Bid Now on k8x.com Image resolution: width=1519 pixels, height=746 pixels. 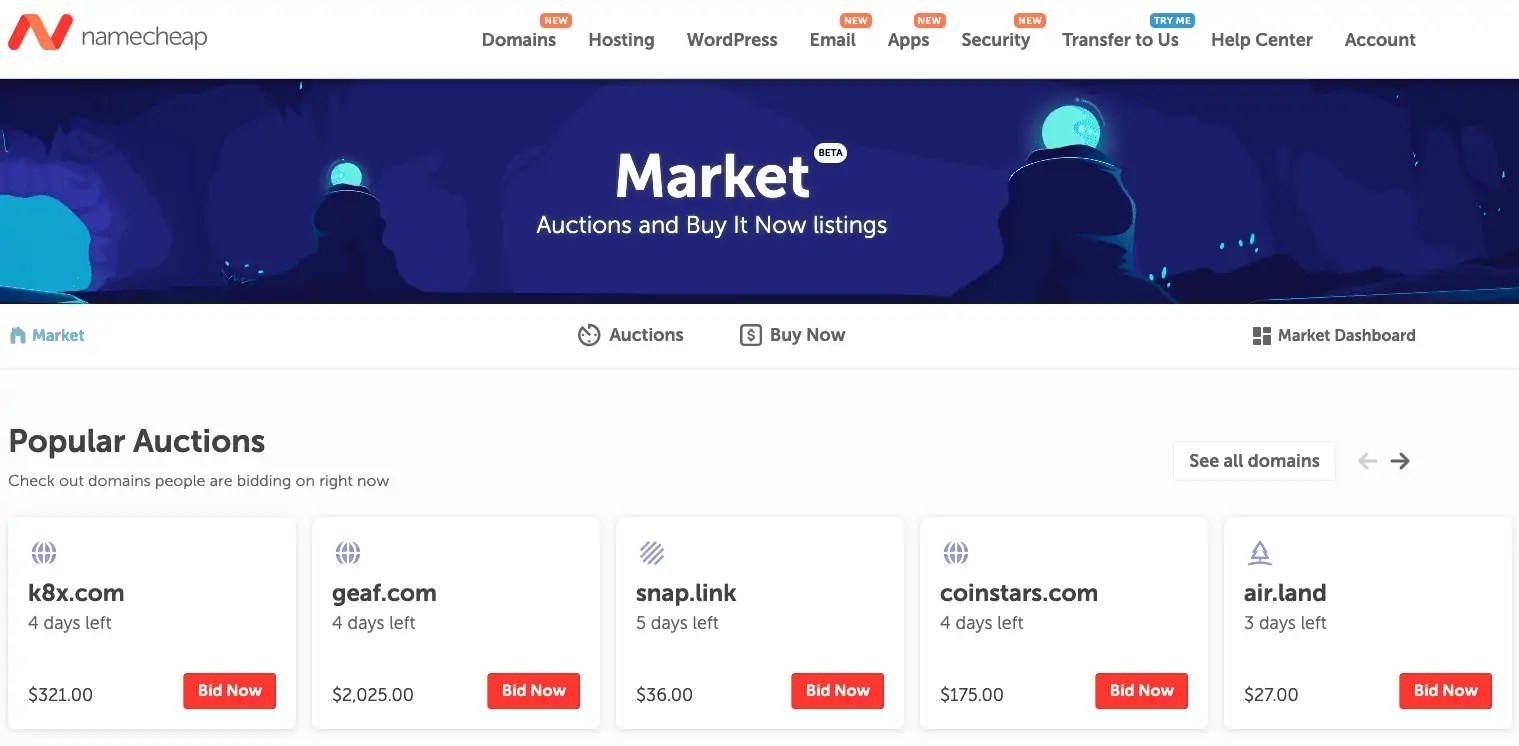pyautogui.click(x=229, y=690)
